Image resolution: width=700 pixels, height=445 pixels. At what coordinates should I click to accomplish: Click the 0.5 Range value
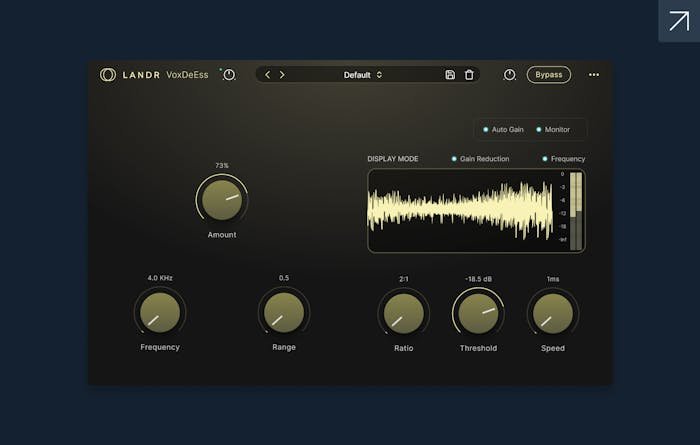tap(284, 278)
